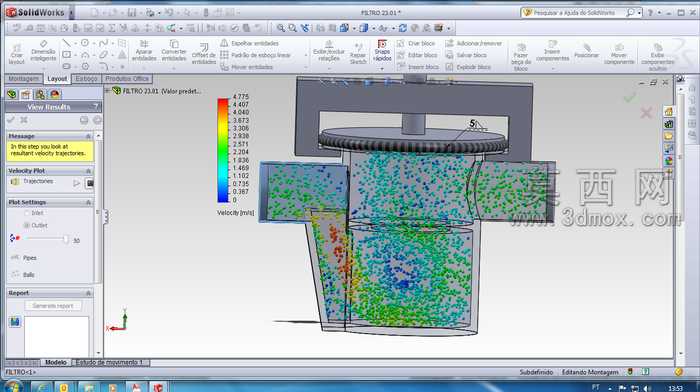Image resolution: width=700 pixels, height=392 pixels.
Task: Collapse the Message section
Action: (x=88, y=136)
